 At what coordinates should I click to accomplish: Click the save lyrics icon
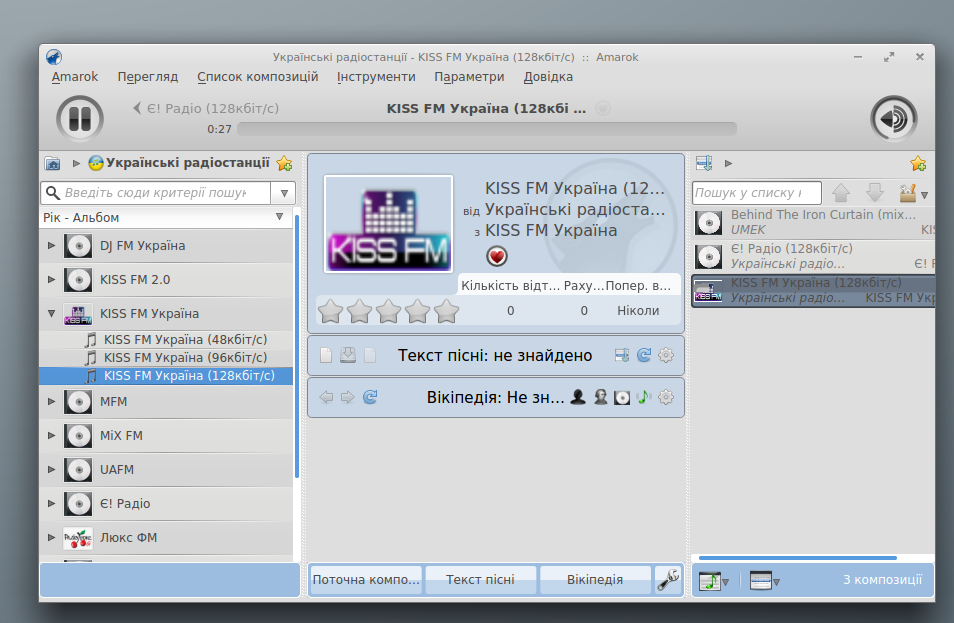[x=347, y=355]
